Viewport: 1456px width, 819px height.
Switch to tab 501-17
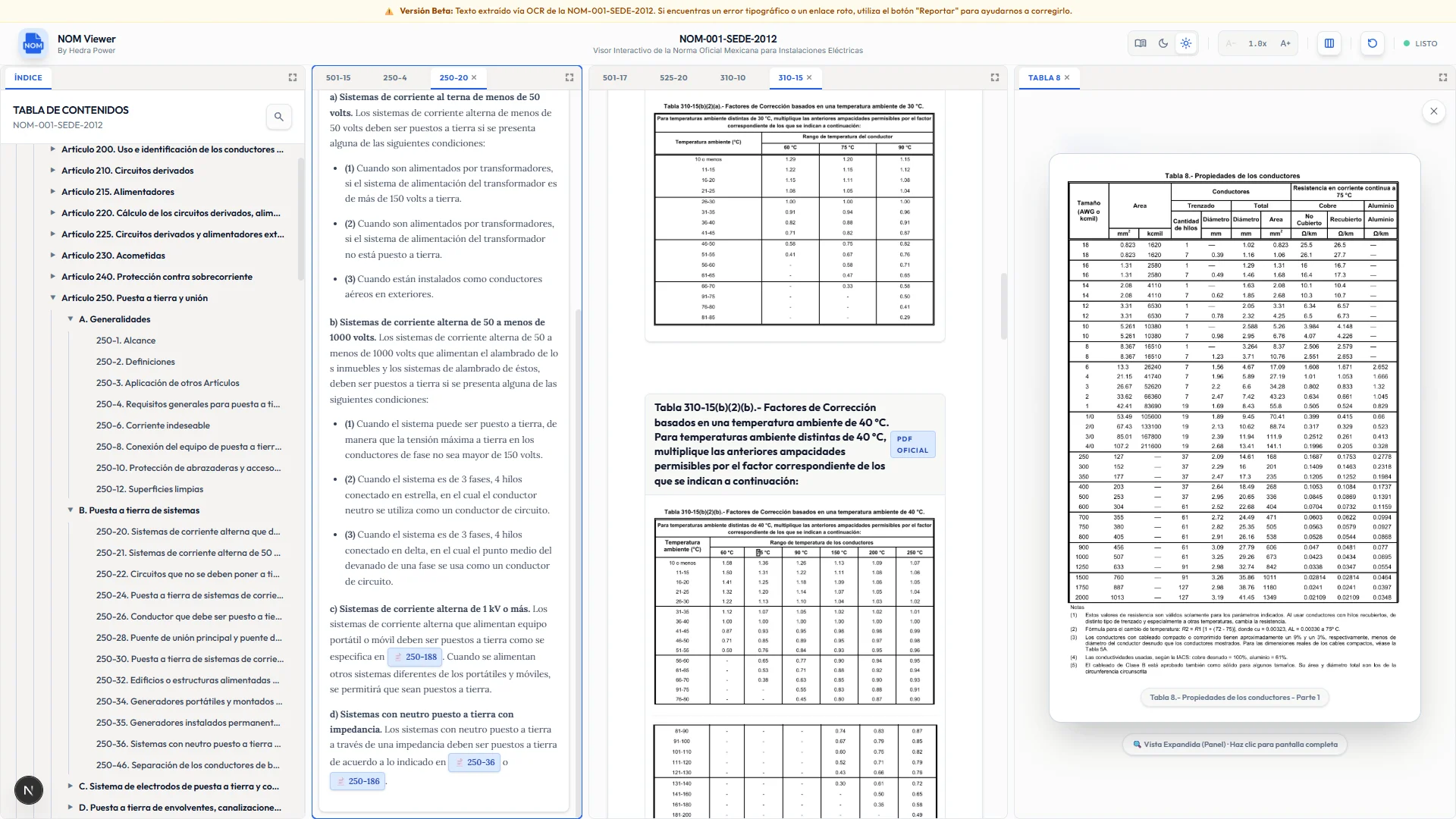click(x=615, y=77)
